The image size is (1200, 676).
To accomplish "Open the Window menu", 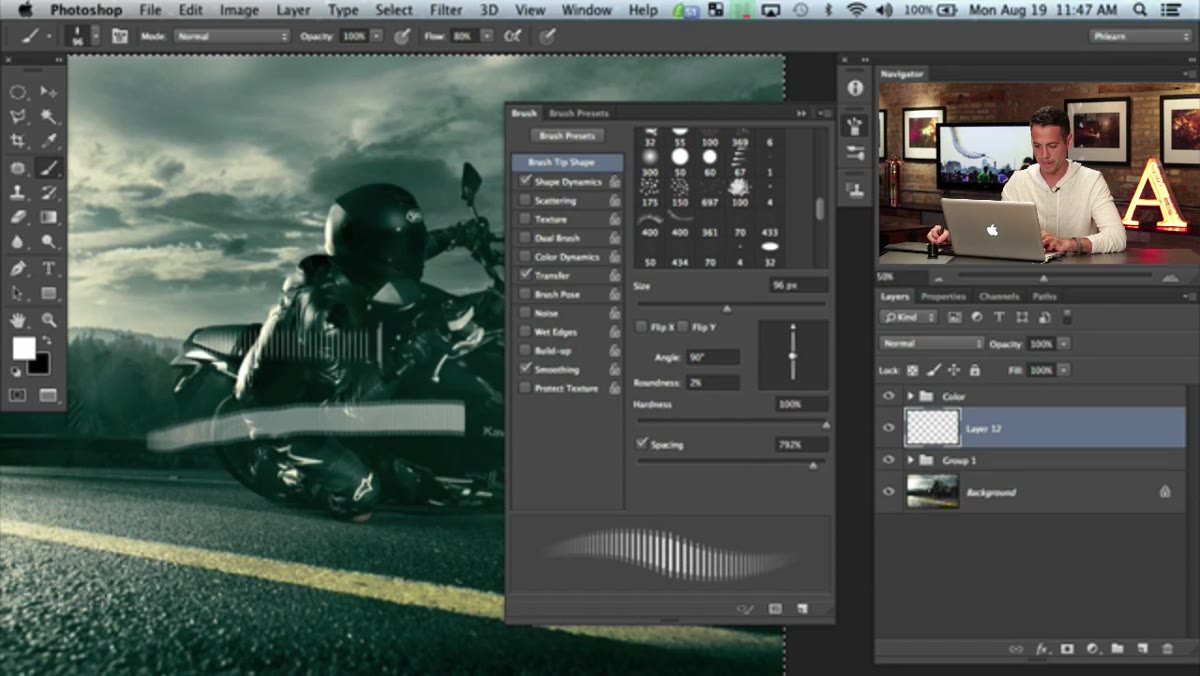I will pyautogui.click(x=587, y=10).
